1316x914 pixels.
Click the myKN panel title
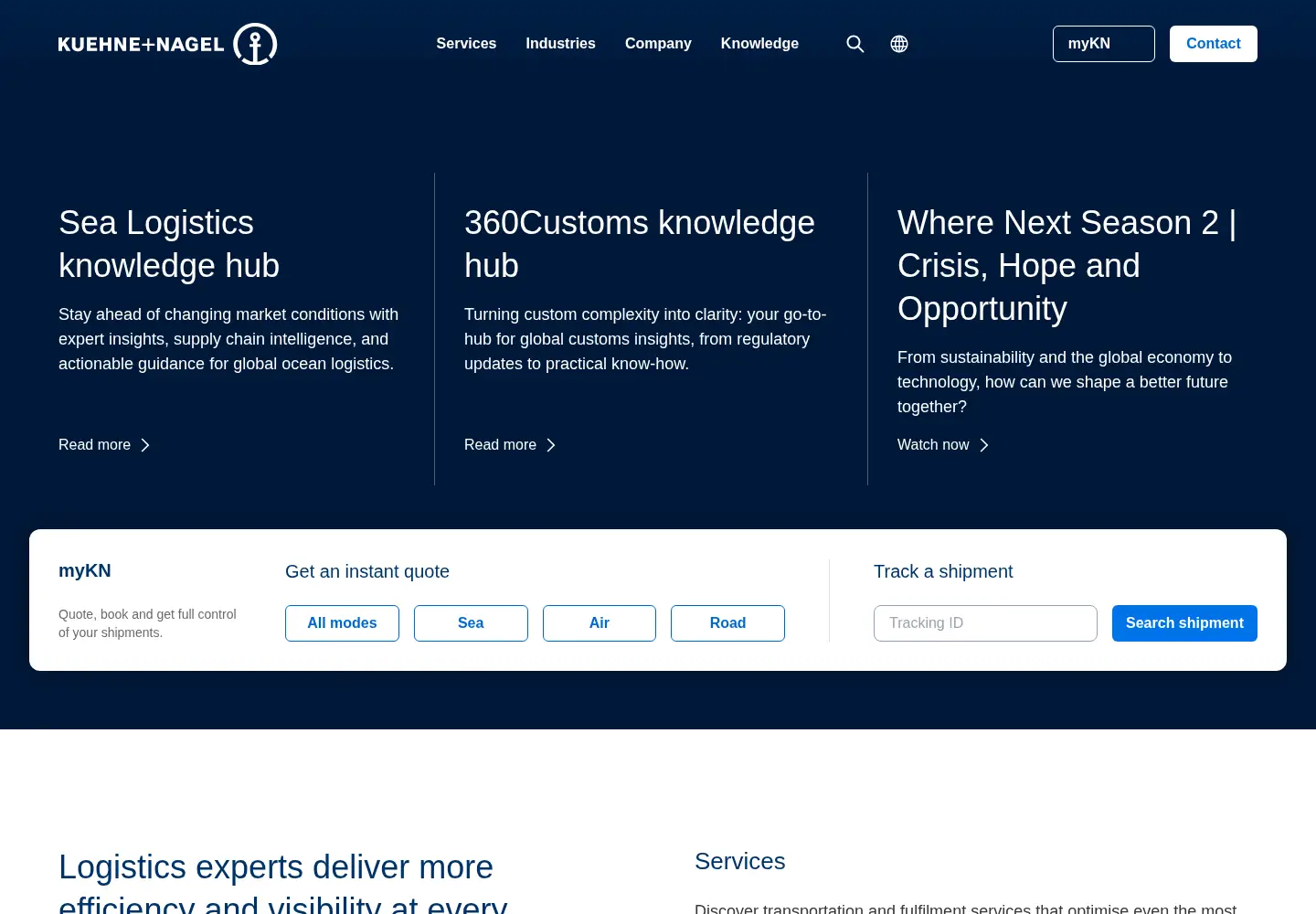(x=85, y=571)
